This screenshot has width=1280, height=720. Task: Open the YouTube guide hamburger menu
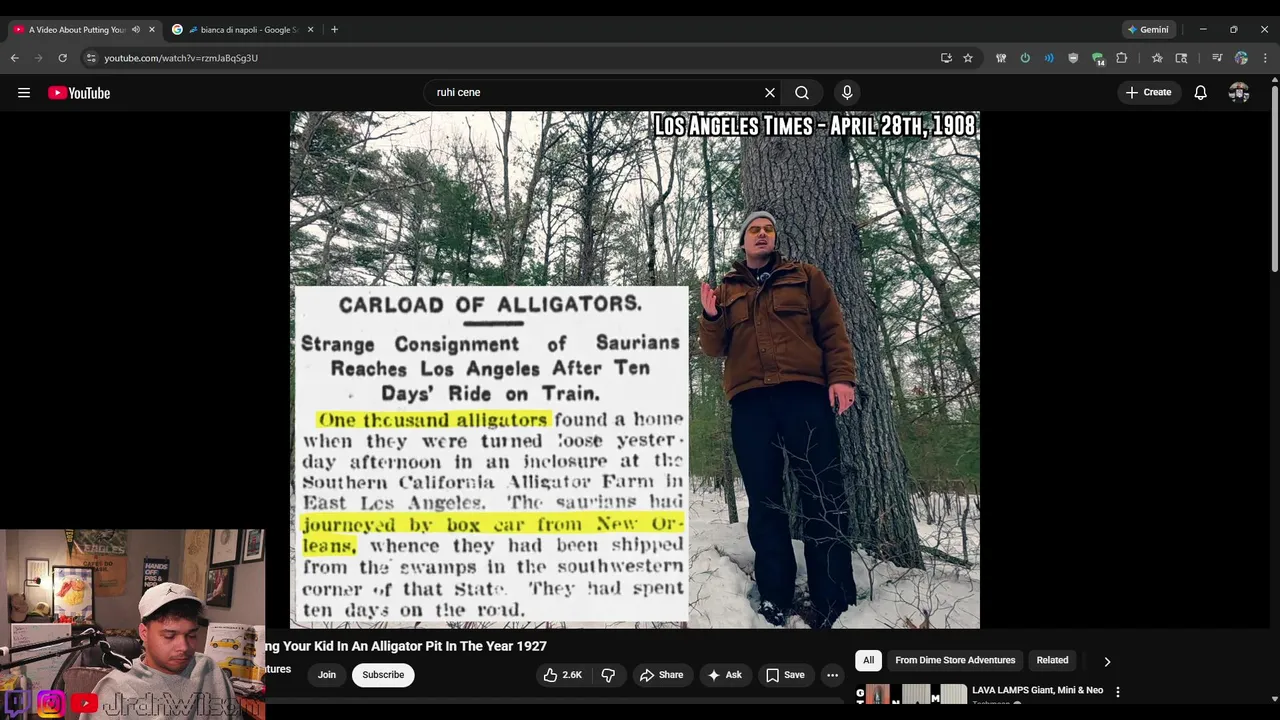(24, 93)
